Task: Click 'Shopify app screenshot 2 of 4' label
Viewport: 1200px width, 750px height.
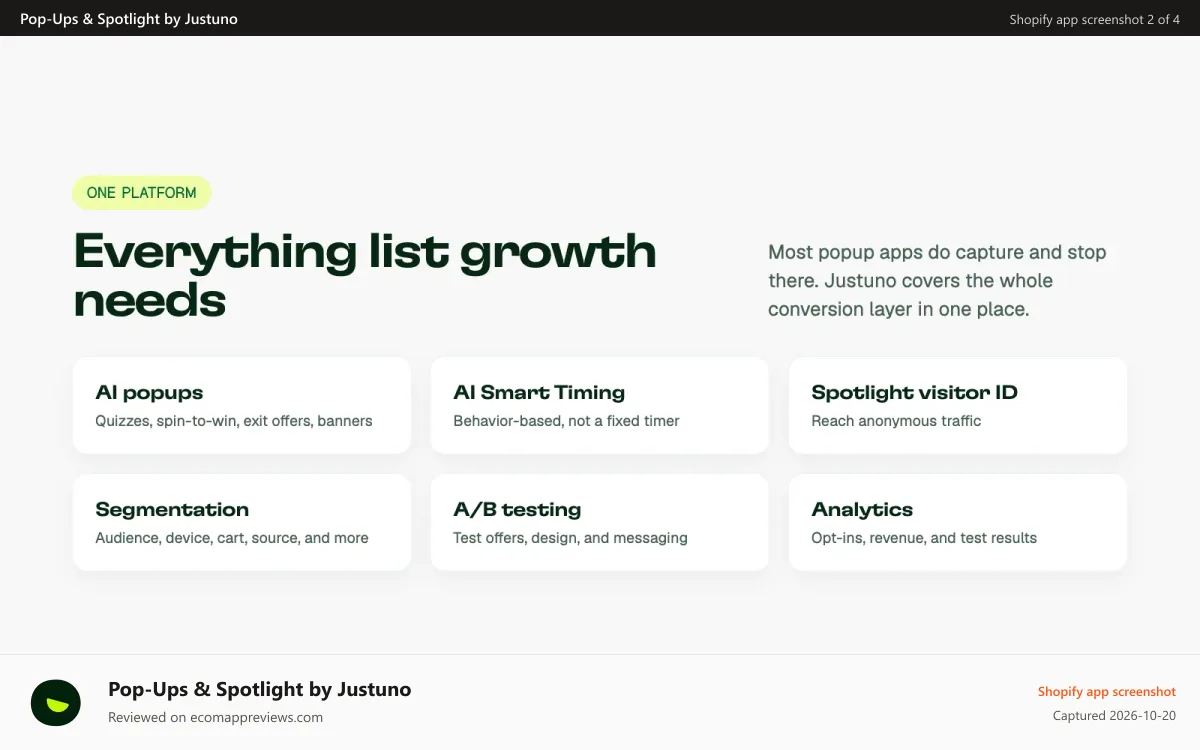Action: 1094,19
